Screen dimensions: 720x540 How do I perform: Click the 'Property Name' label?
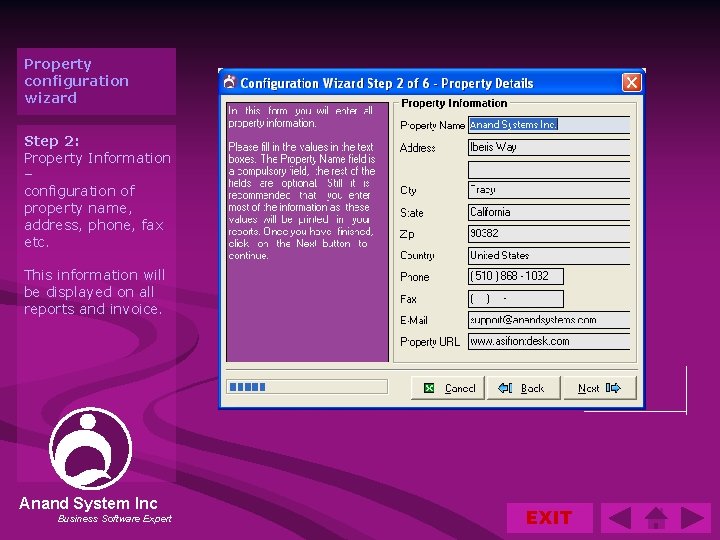[x=432, y=125]
